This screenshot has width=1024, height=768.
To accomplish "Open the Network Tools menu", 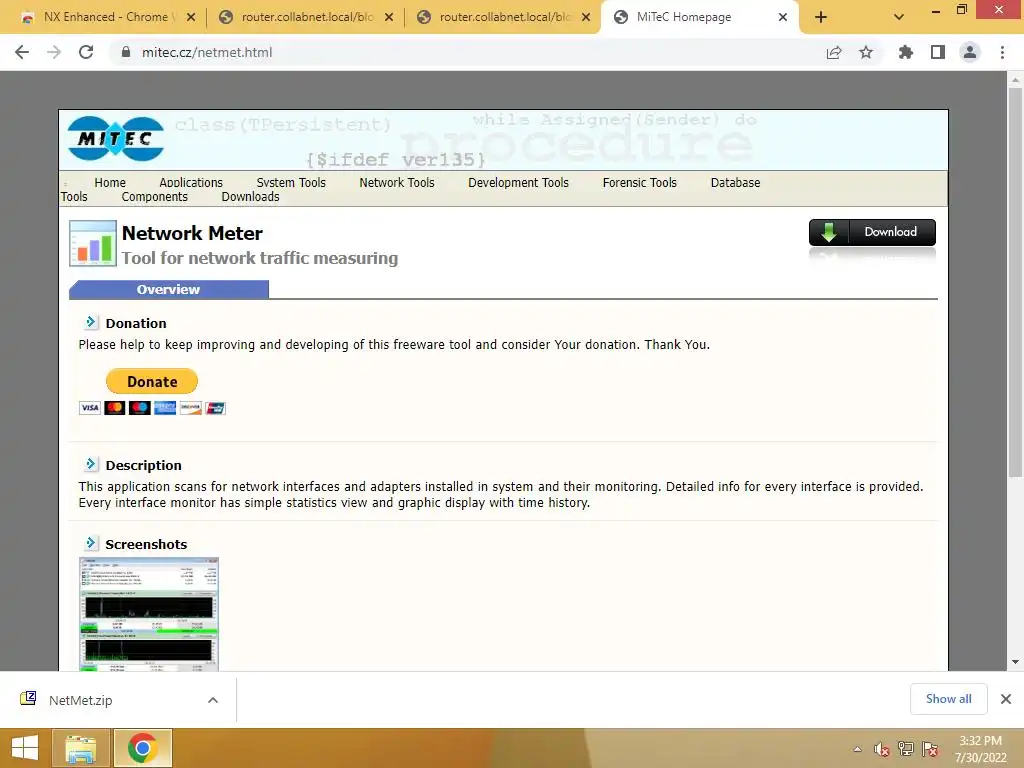I will (x=396, y=183).
